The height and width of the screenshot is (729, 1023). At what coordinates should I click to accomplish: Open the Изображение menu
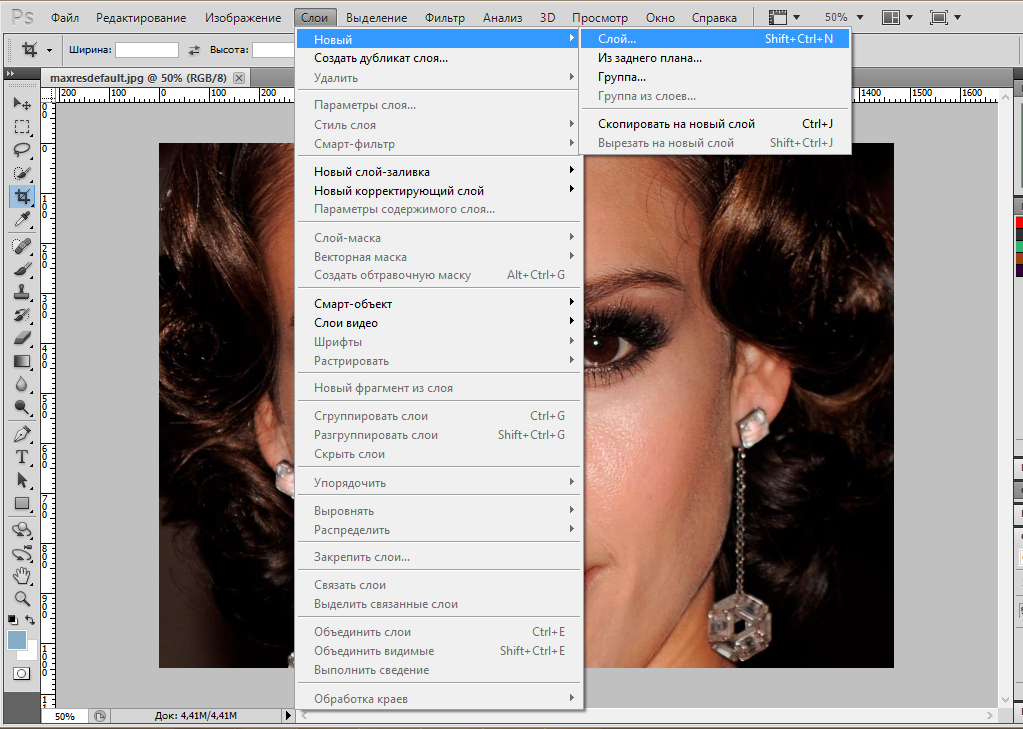point(243,18)
